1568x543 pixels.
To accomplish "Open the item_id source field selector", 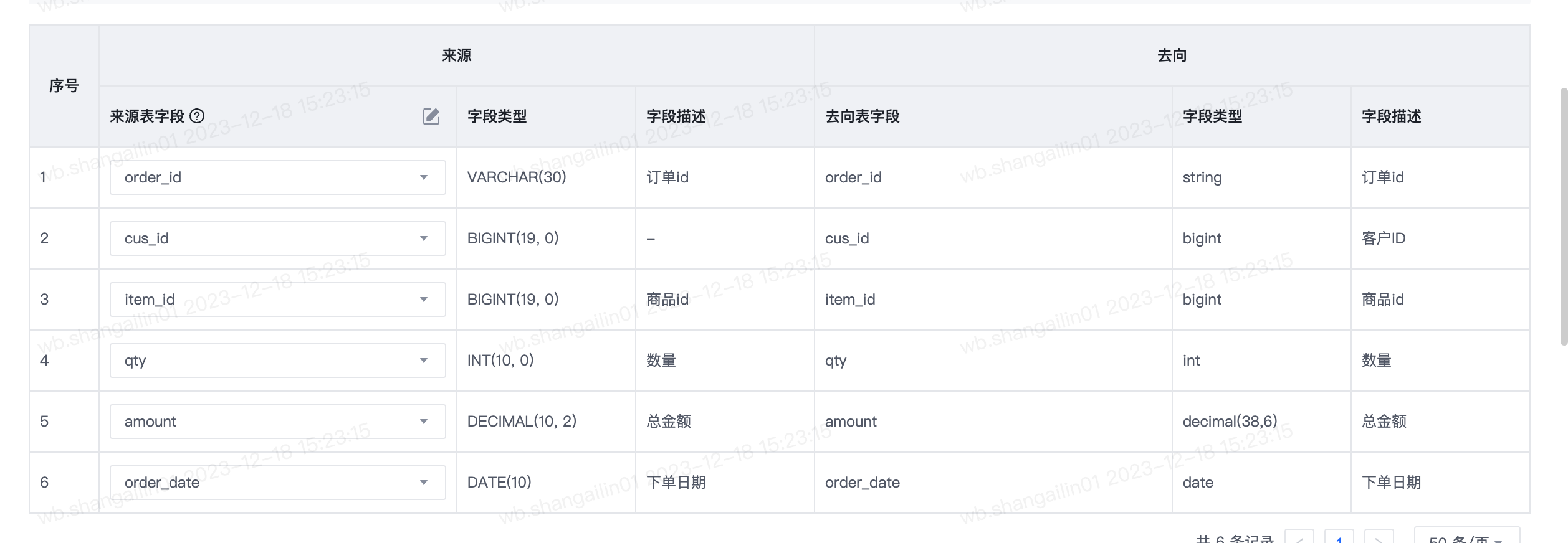I will pyautogui.click(x=278, y=300).
